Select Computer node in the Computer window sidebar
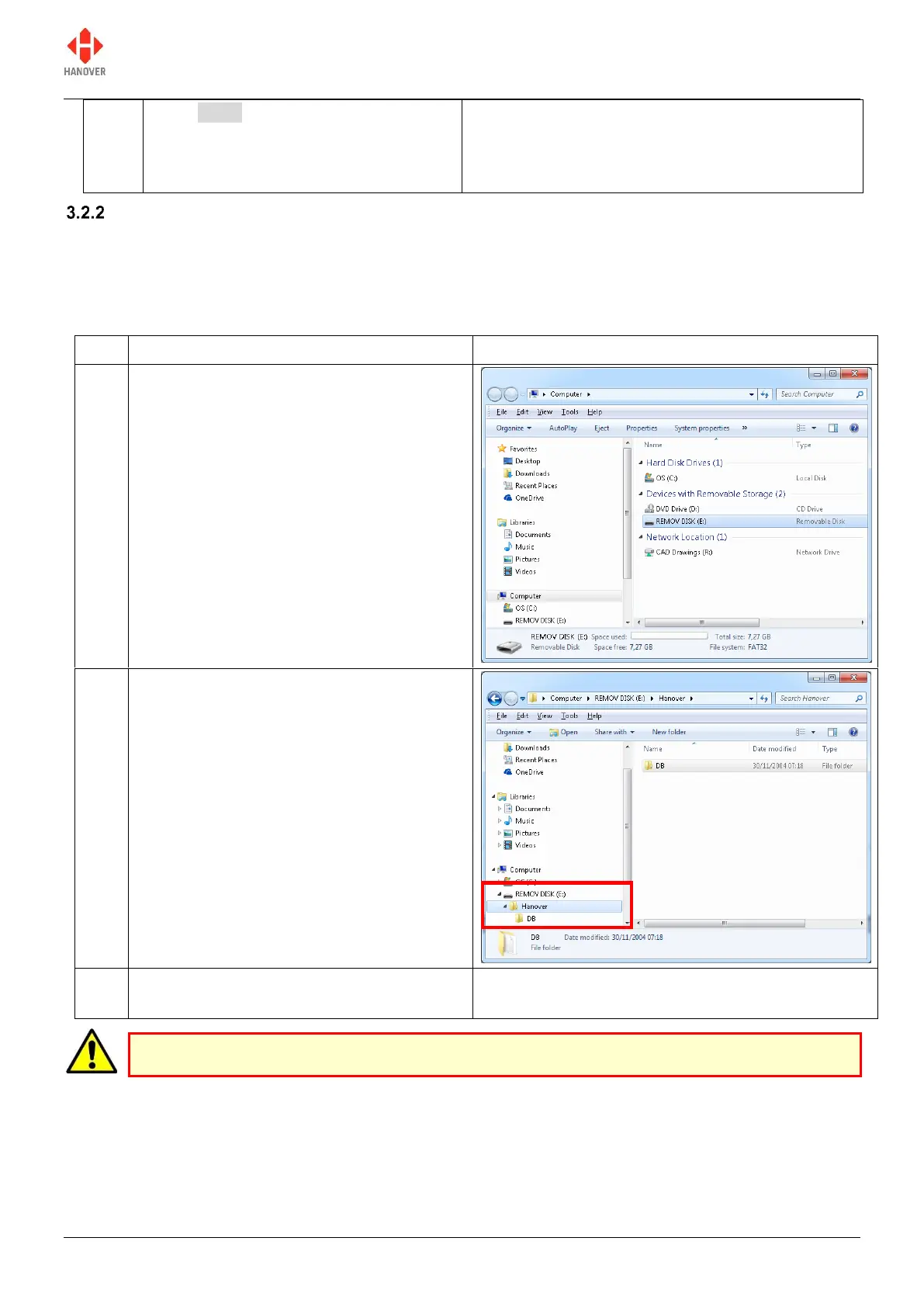This screenshot has width=924, height=1307. tap(519, 596)
